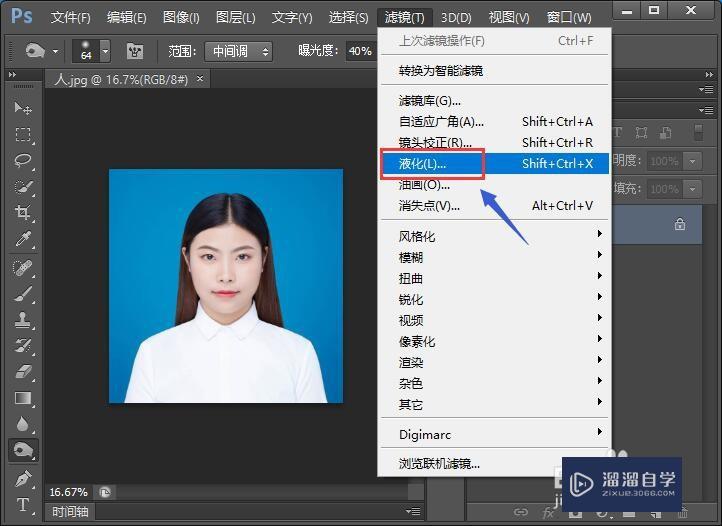Select the Move tool
The image size is (722, 526).
pos(23,108)
